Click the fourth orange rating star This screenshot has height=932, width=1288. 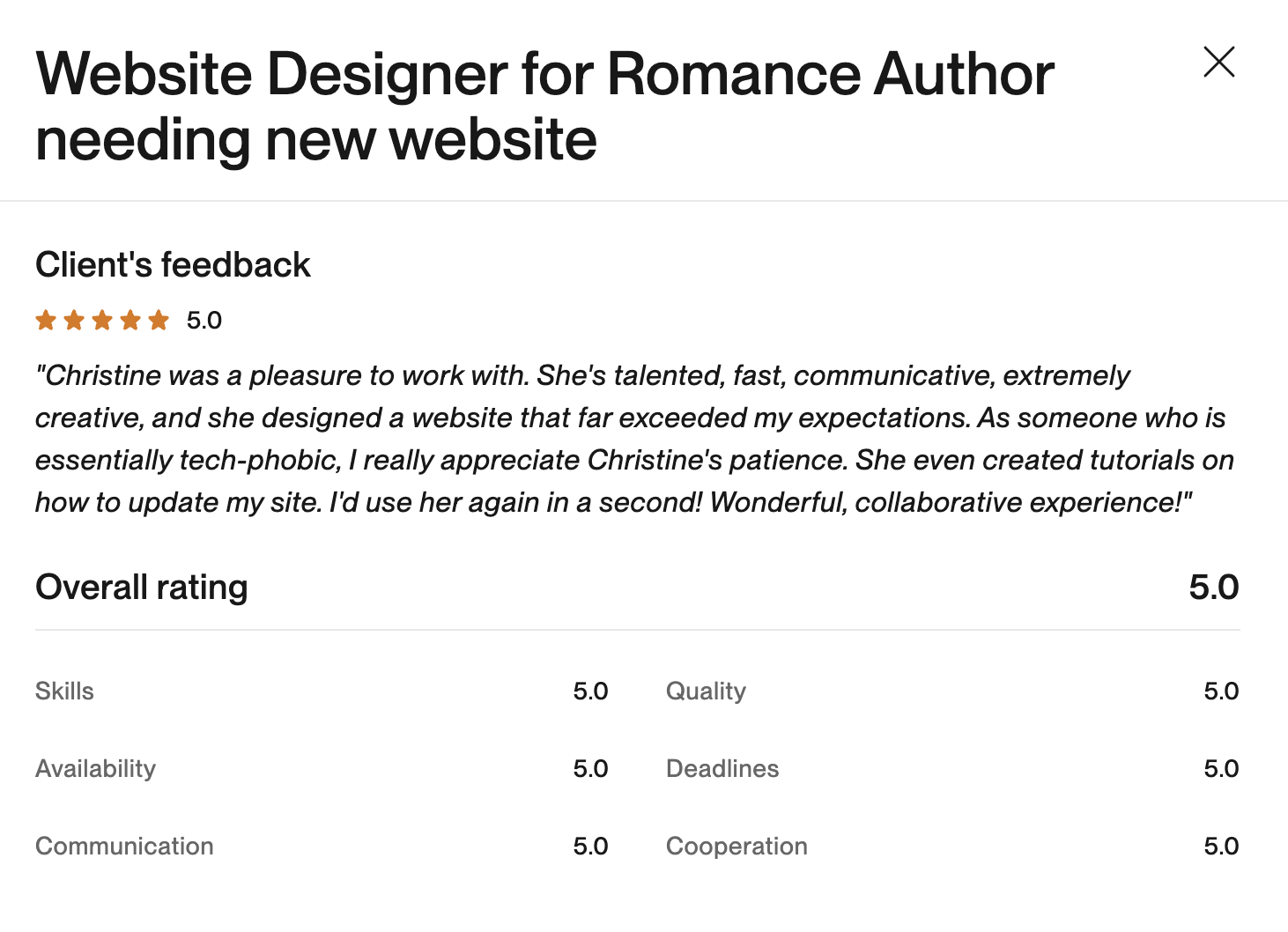[130, 320]
